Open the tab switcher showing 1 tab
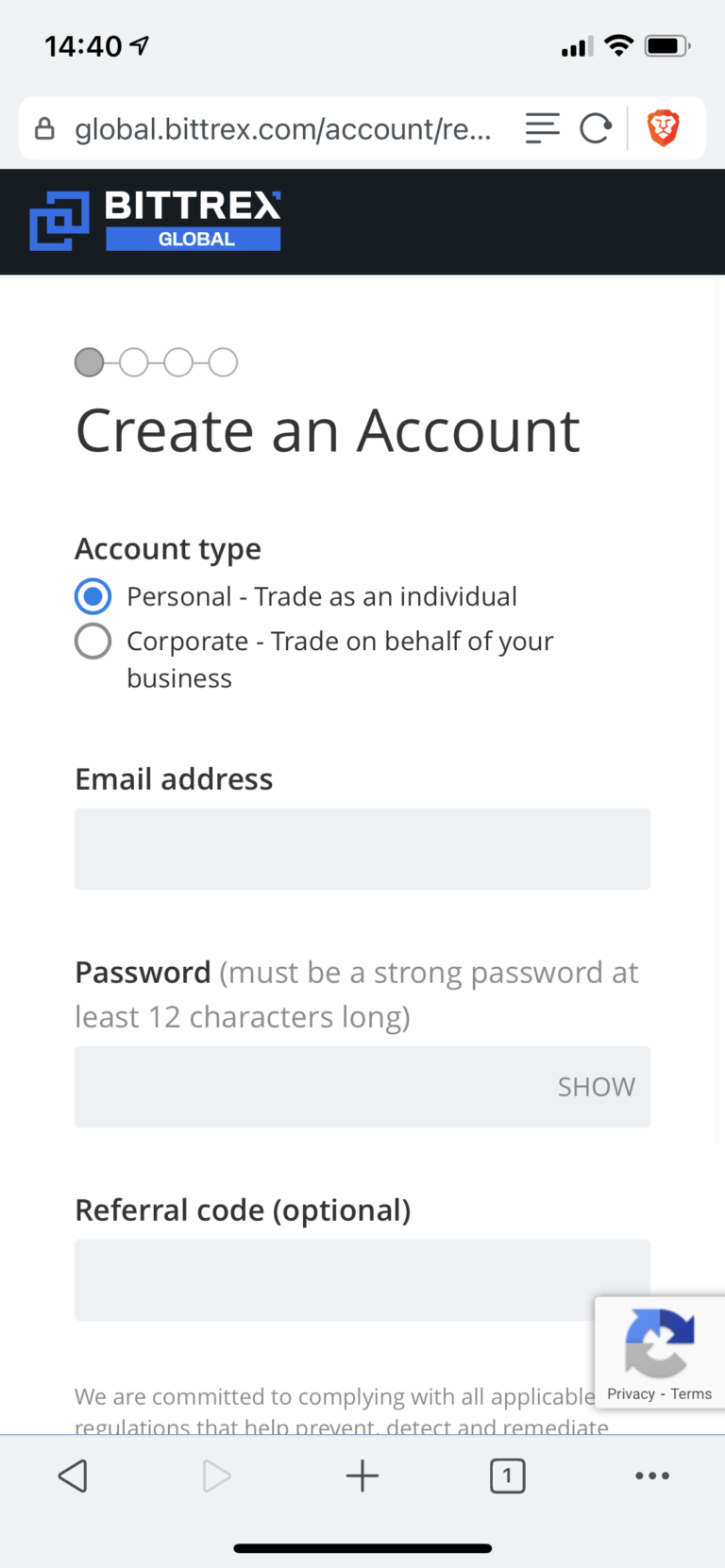Screen dimensions: 725x1568 (507, 1476)
